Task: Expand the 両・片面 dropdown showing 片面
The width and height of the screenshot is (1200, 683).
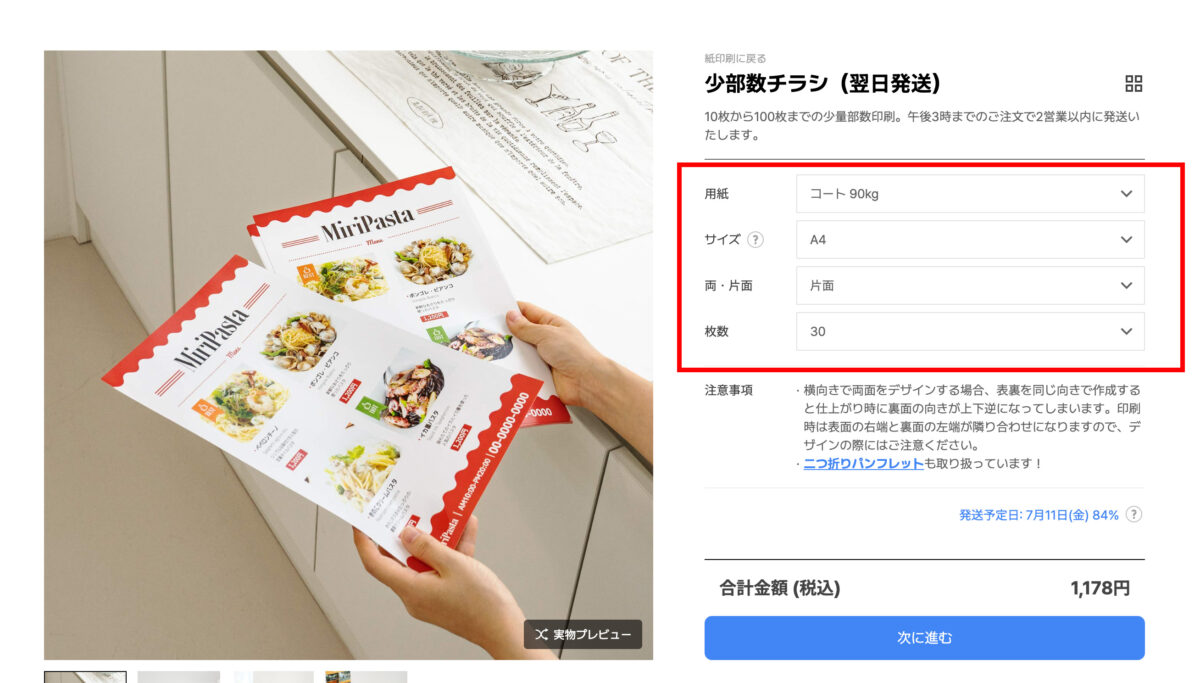Action: (x=970, y=285)
